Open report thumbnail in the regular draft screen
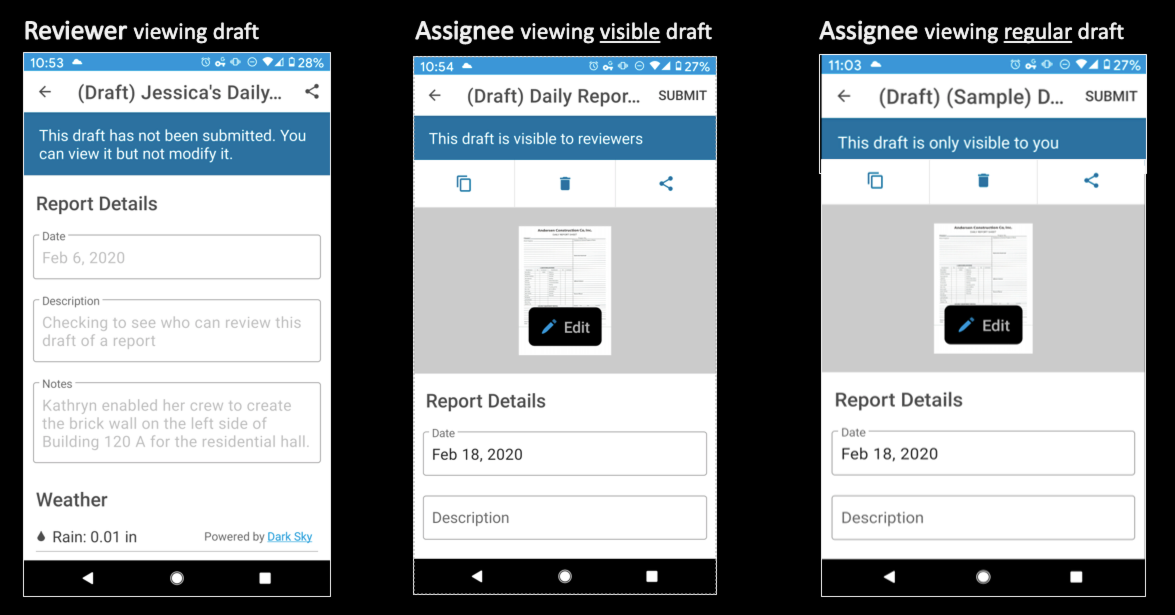This screenshot has width=1175, height=615. tap(983, 262)
